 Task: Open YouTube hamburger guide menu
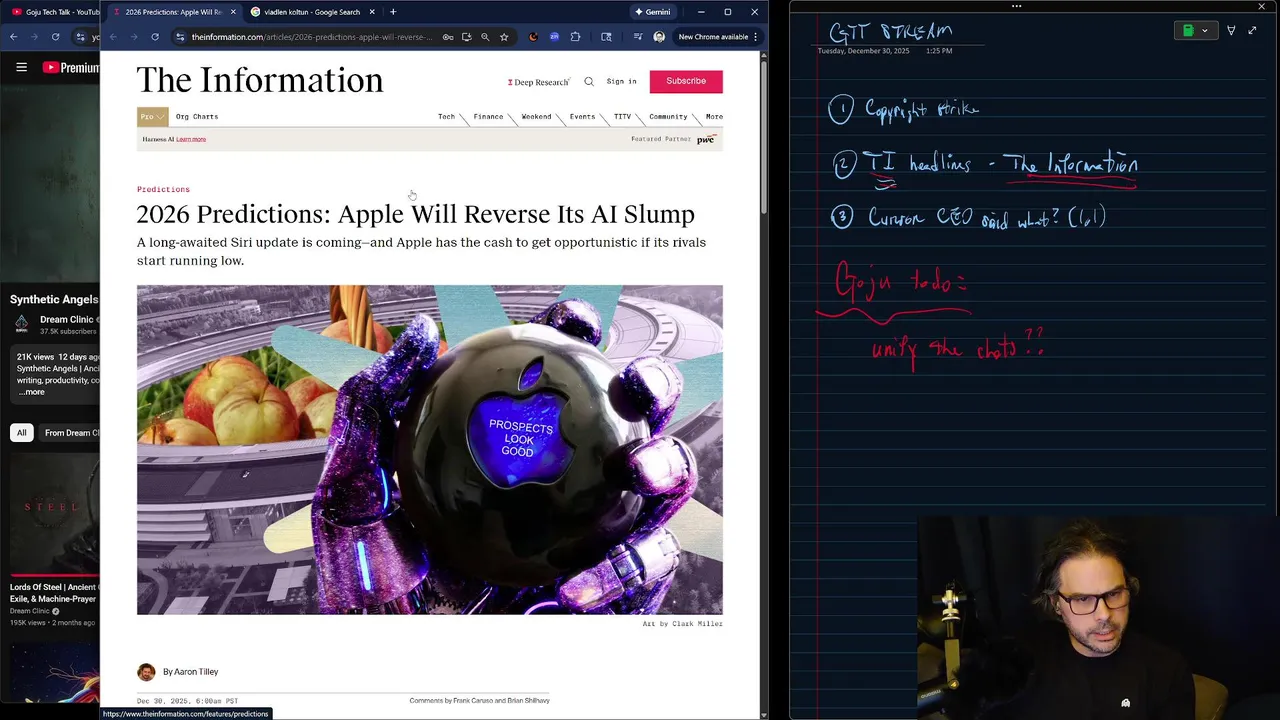point(21,67)
